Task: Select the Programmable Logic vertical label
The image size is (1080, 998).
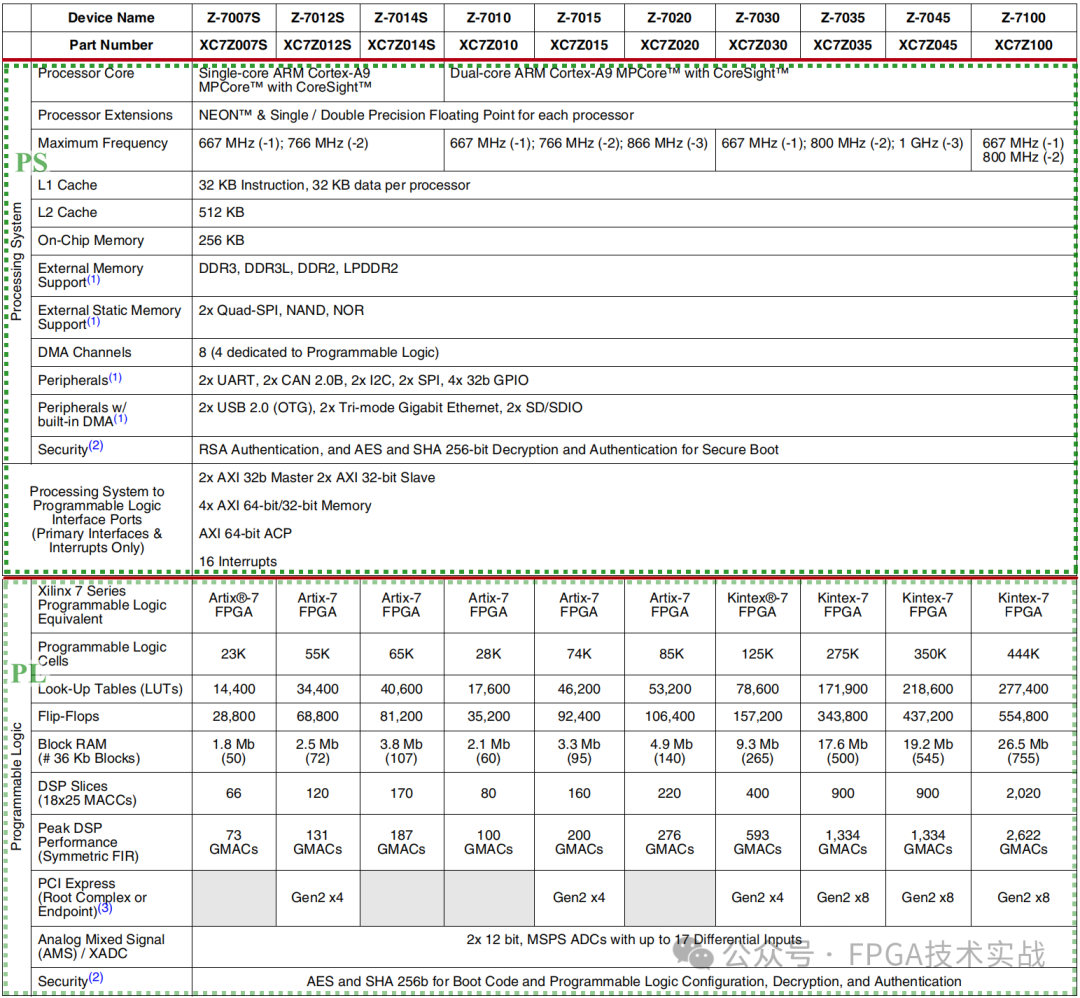Action: [17, 787]
